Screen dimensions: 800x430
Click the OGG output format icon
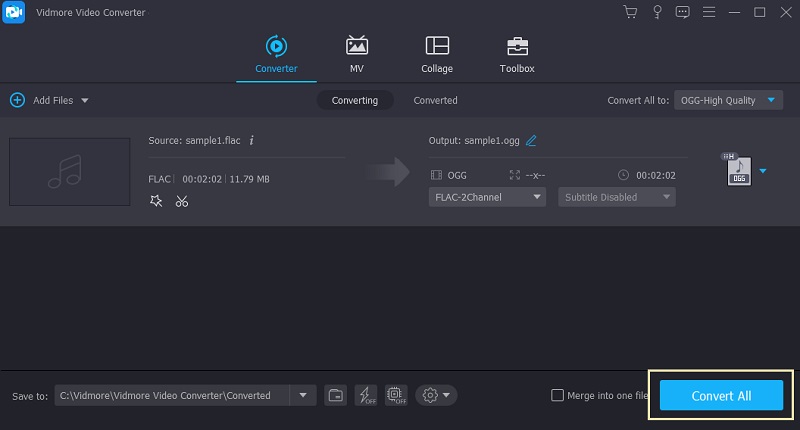click(x=738, y=170)
